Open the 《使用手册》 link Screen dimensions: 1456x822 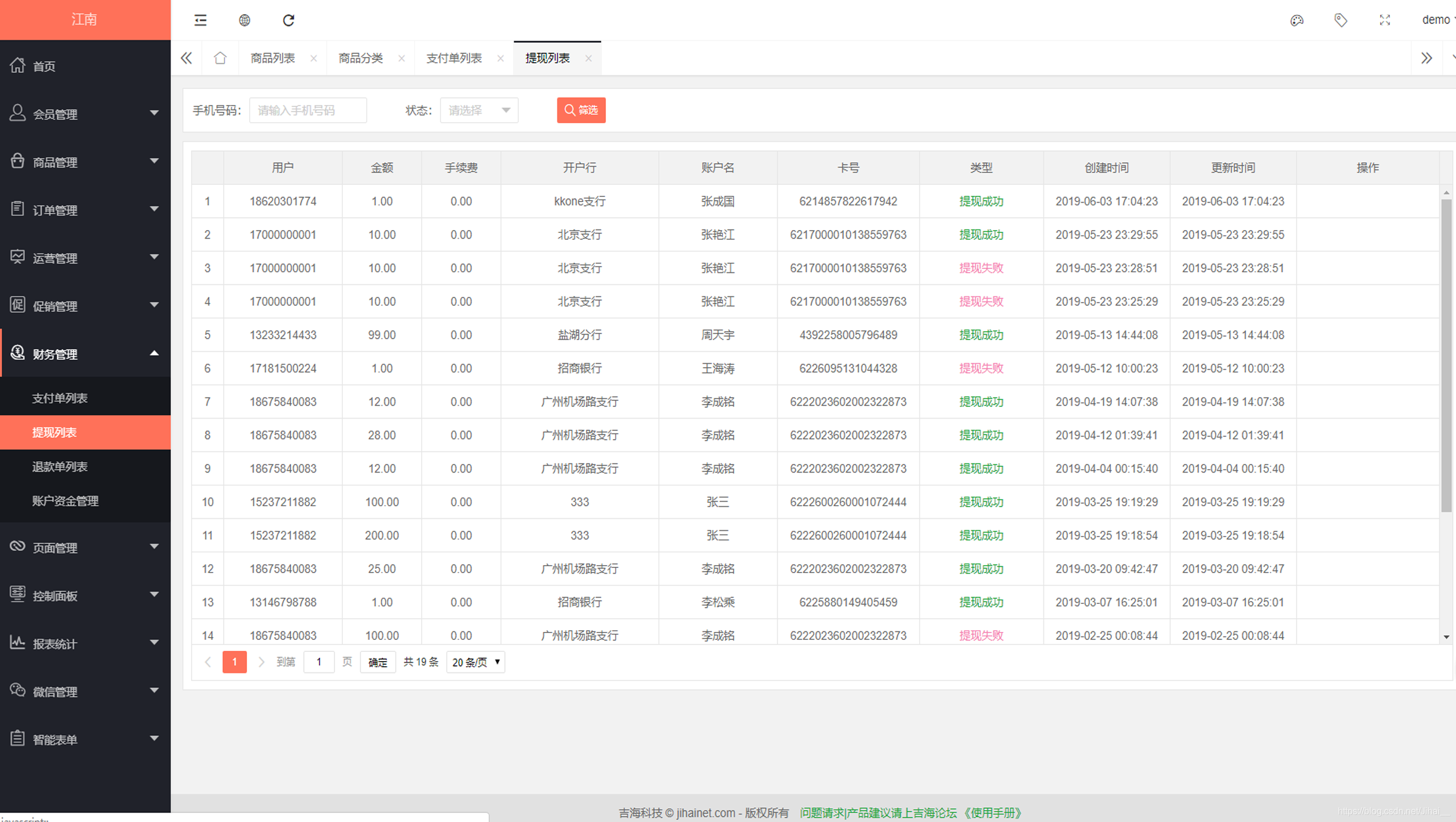pos(993,813)
